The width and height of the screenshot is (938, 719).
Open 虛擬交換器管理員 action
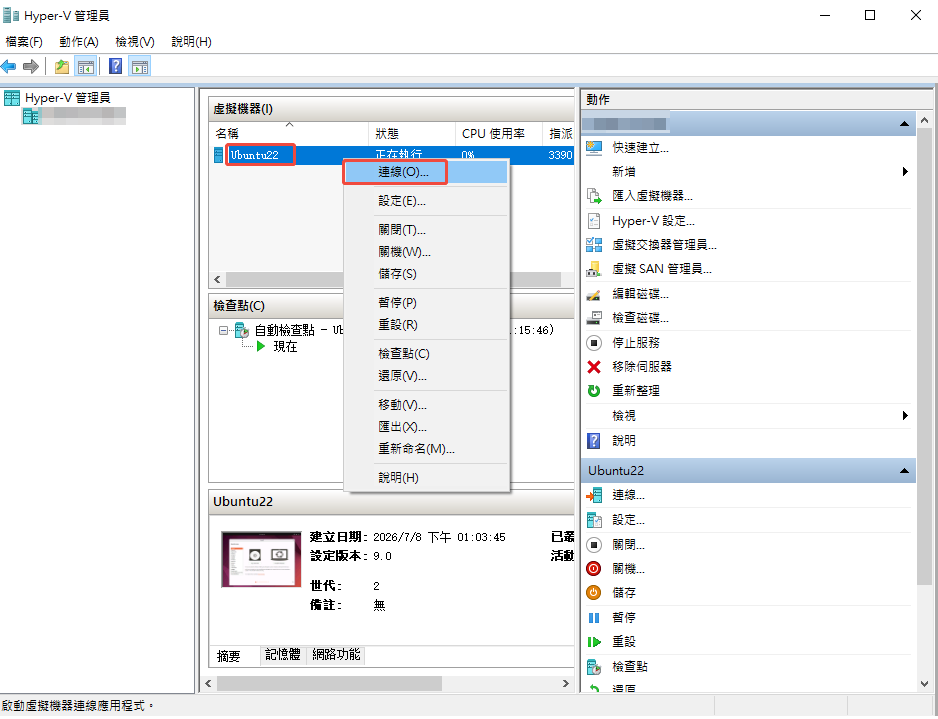663,245
